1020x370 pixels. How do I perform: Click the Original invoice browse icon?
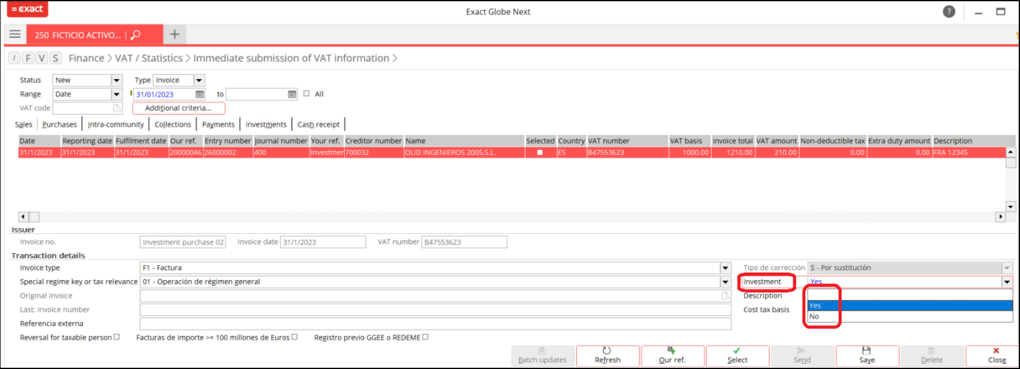pyautogui.click(x=725, y=296)
